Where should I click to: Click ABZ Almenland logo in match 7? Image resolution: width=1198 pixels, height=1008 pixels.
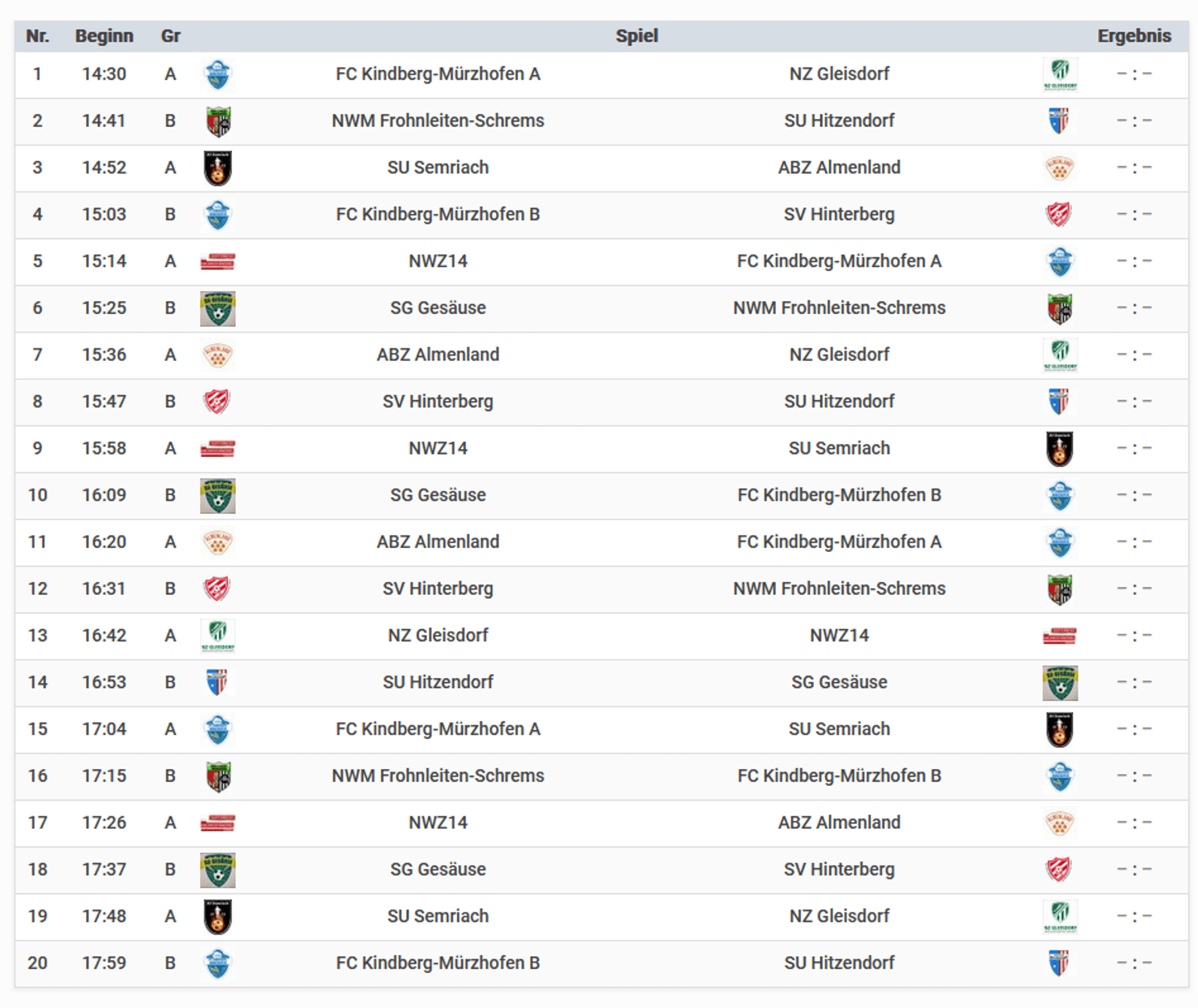(218, 355)
